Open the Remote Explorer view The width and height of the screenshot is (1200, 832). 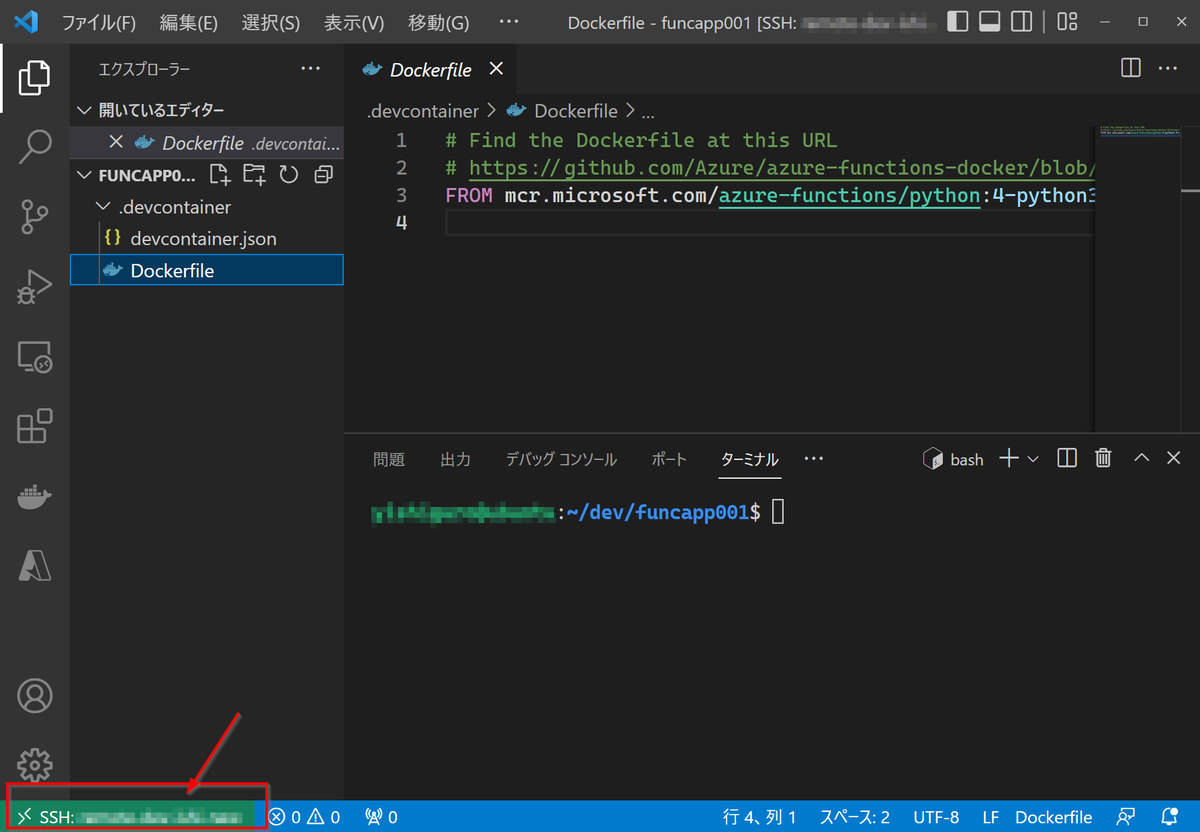pyautogui.click(x=34, y=356)
